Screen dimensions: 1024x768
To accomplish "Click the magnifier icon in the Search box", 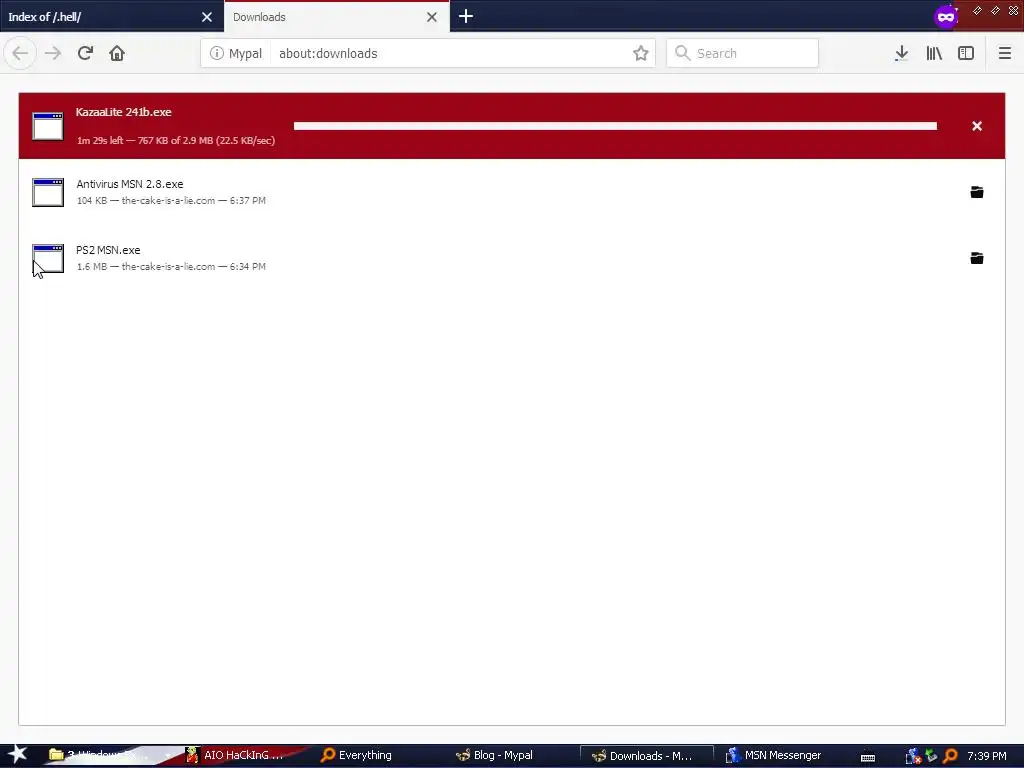I will (682, 54).
